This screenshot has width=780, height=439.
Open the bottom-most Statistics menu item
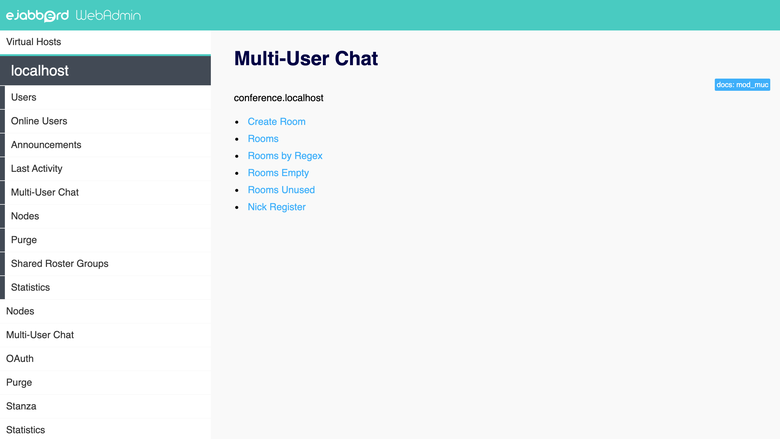(x=105, y=430)
